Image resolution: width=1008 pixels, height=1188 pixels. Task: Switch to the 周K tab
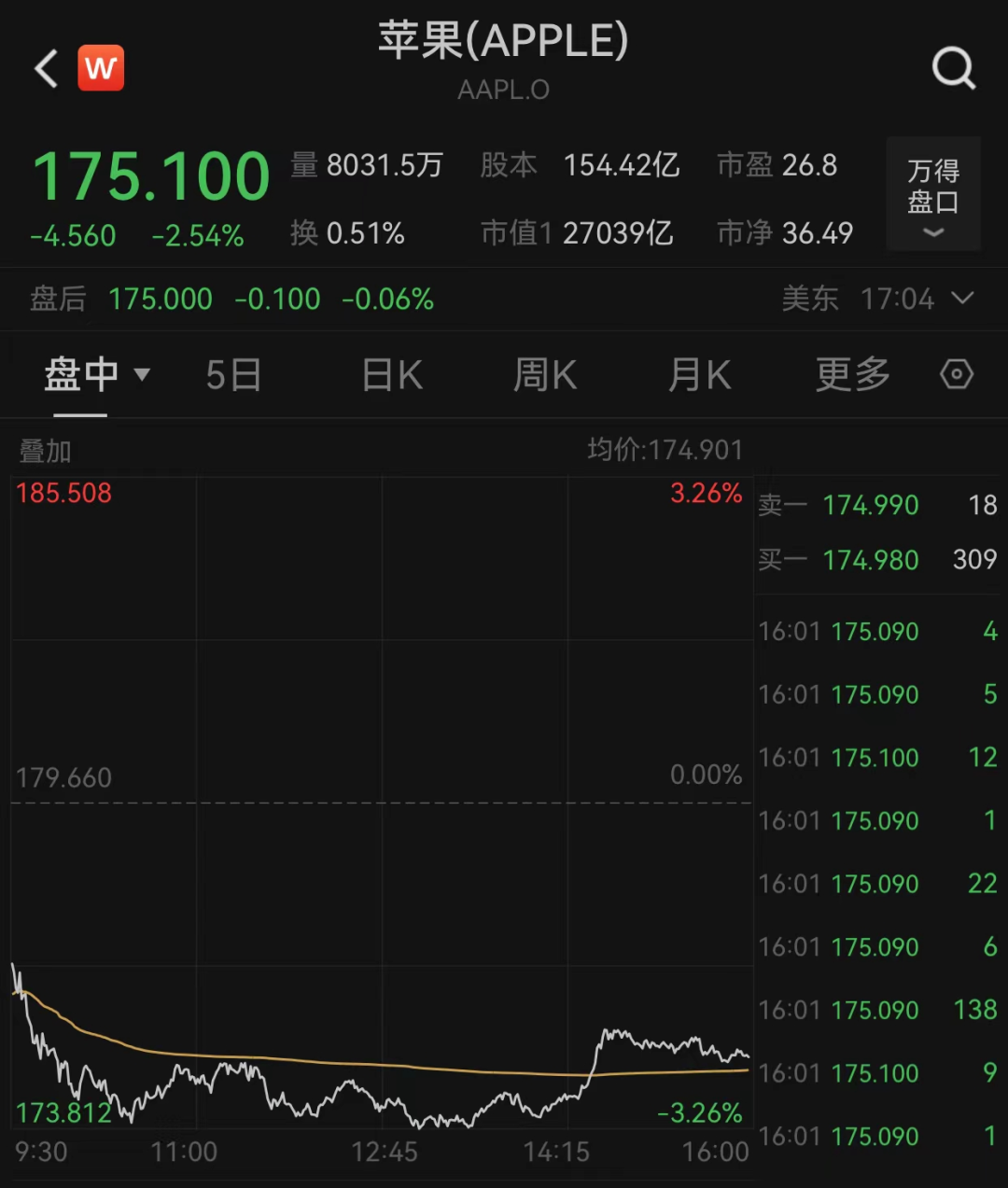(x=545, y=375)
